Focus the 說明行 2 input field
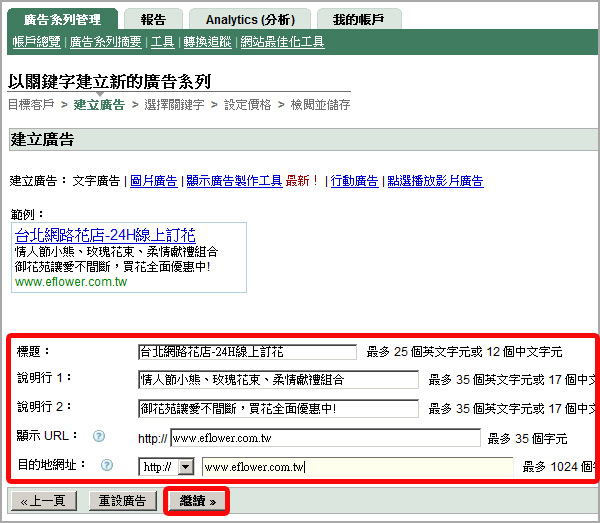This screenshot has width=600, height=523. tap(278, 409)
